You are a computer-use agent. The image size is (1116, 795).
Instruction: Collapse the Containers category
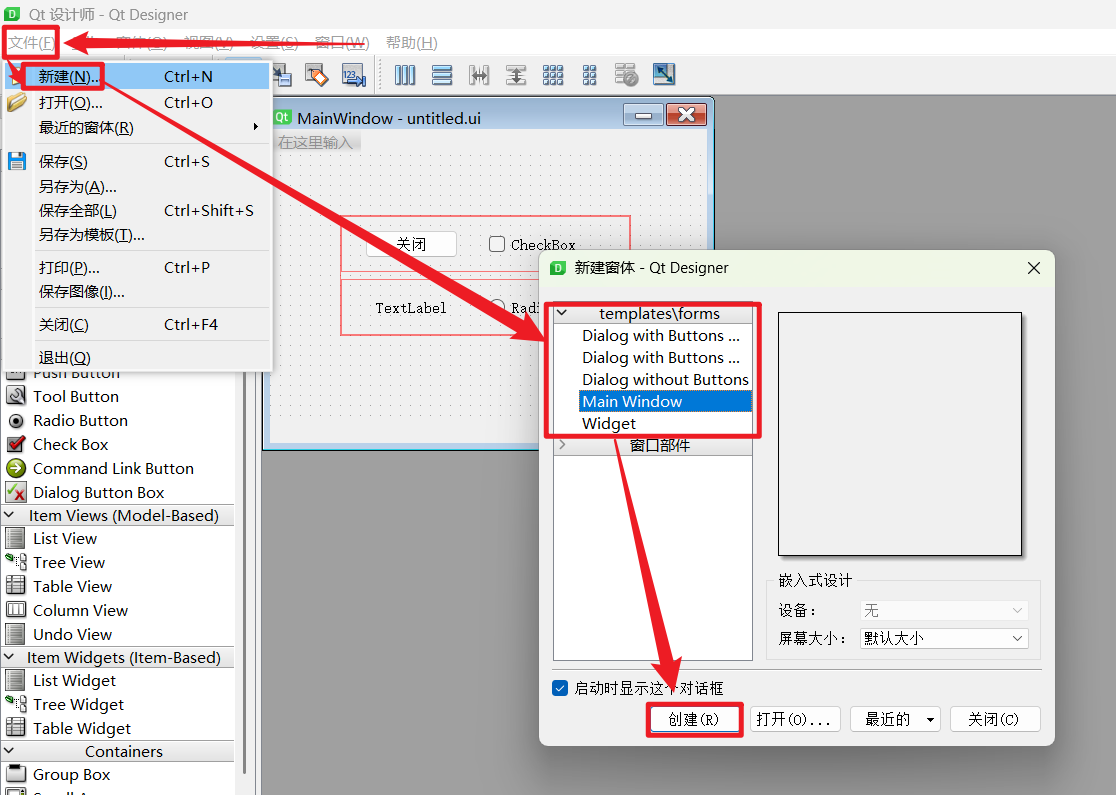pos(10,751)
